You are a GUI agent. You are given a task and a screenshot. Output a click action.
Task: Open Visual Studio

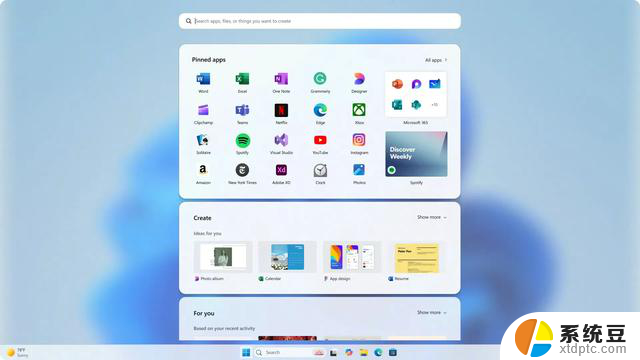coord(281,140)
